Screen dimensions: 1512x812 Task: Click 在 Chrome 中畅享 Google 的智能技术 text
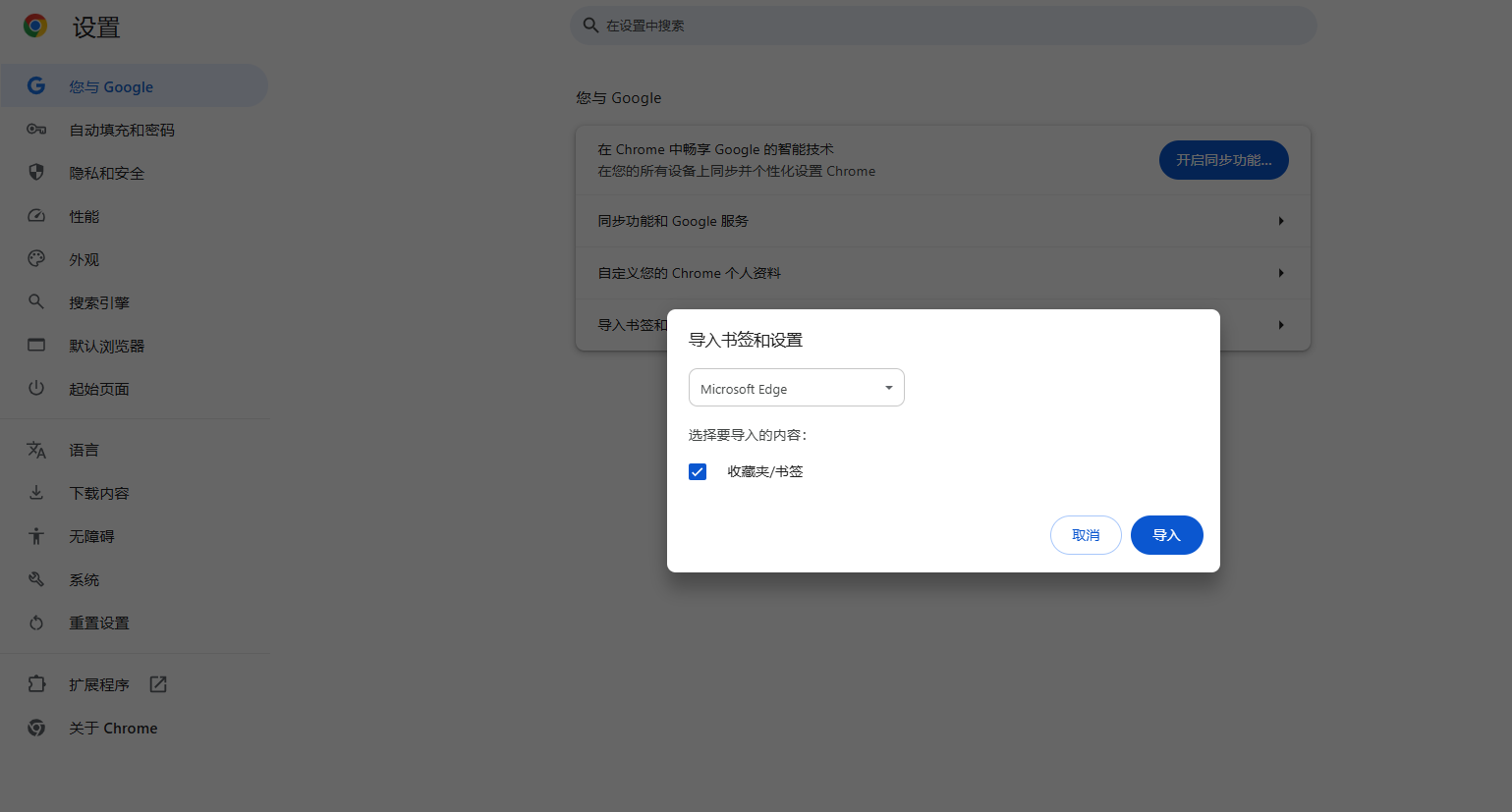pos(716,149)
